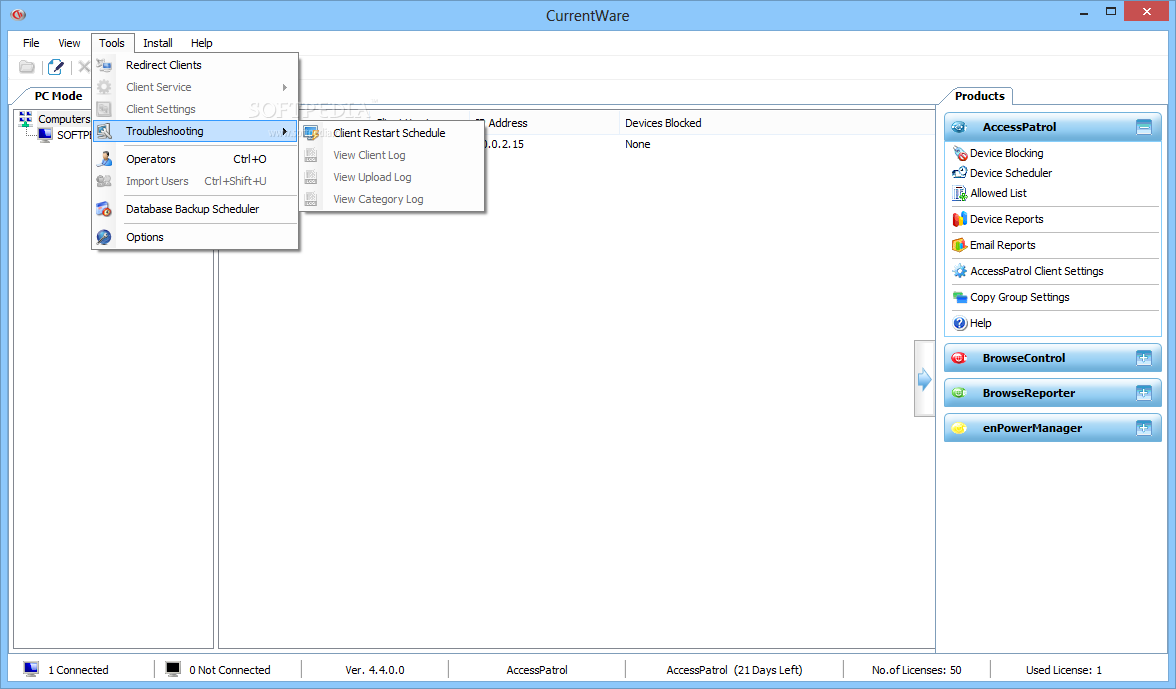The height and width of the screenshot is (689, 1176).
Task: Expand the BrowseControl panel
Action: [1143, 358]
